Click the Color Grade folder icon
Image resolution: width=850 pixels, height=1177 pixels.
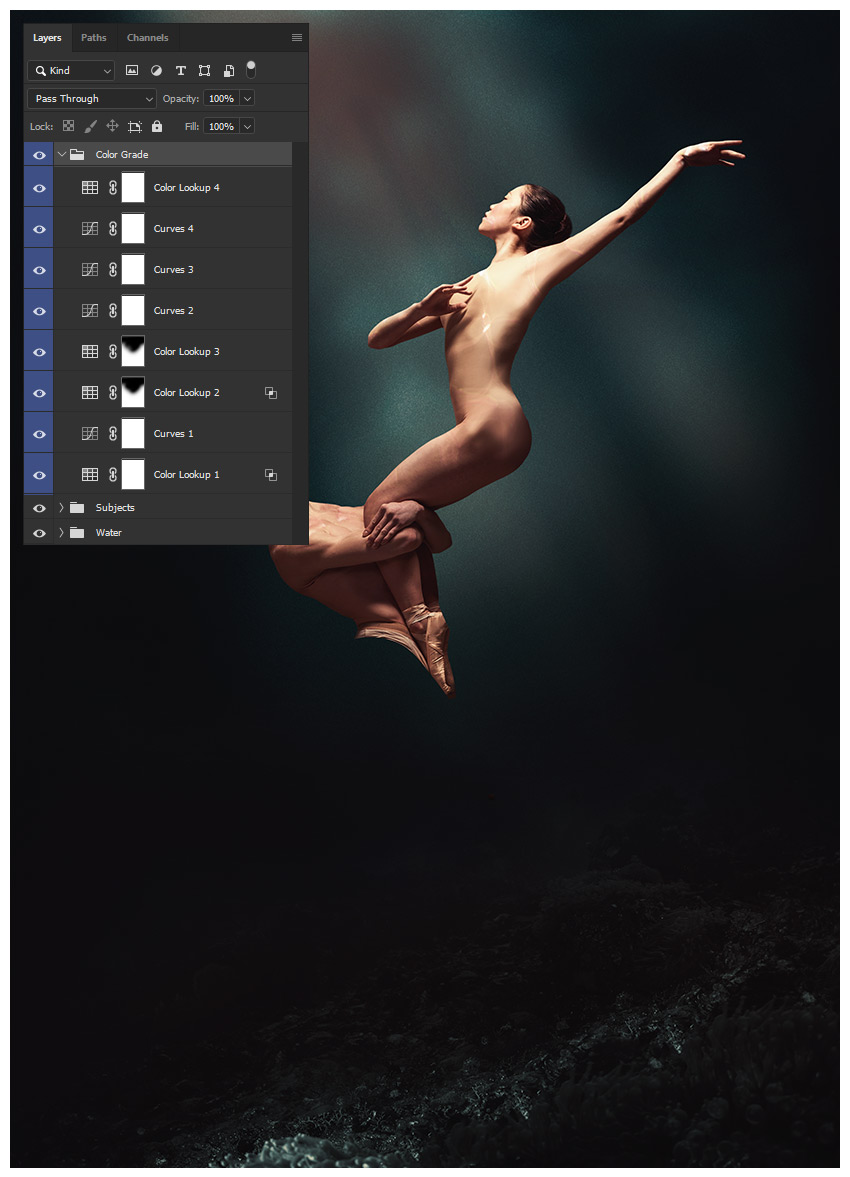click(77, 155)
